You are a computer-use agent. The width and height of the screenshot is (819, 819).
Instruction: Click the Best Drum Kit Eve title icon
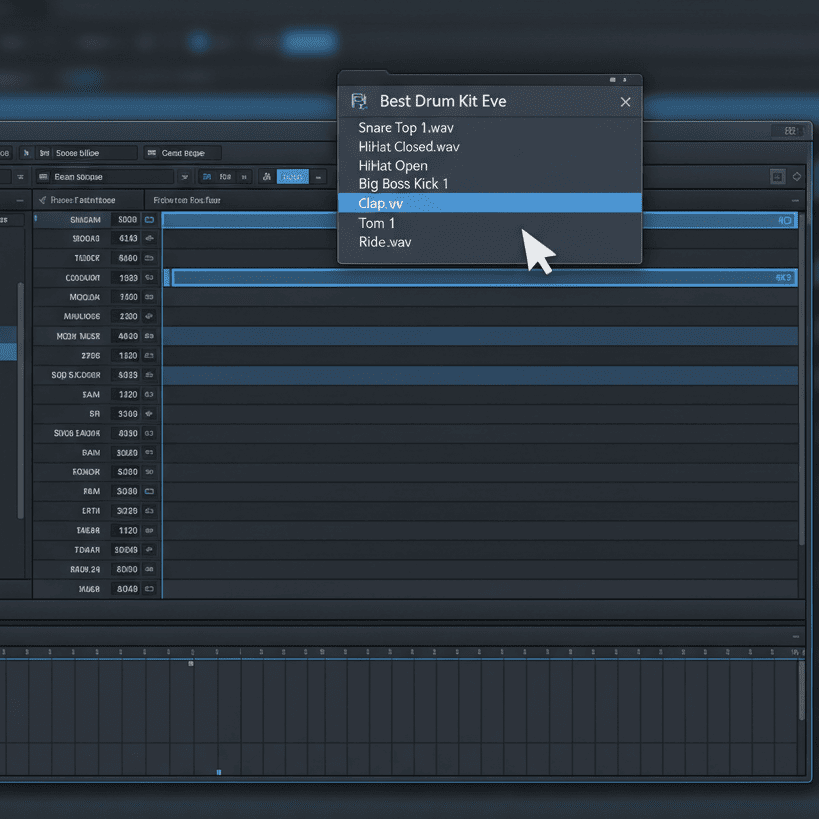point(359,102)
